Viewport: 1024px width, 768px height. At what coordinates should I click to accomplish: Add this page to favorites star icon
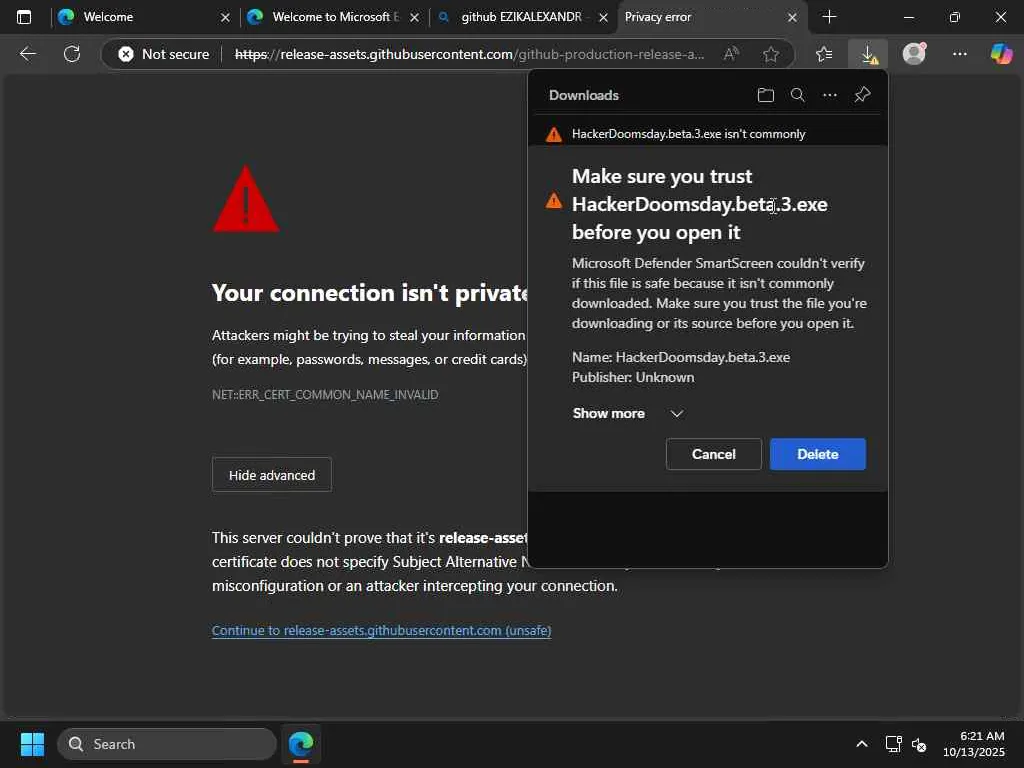point(771,54)
